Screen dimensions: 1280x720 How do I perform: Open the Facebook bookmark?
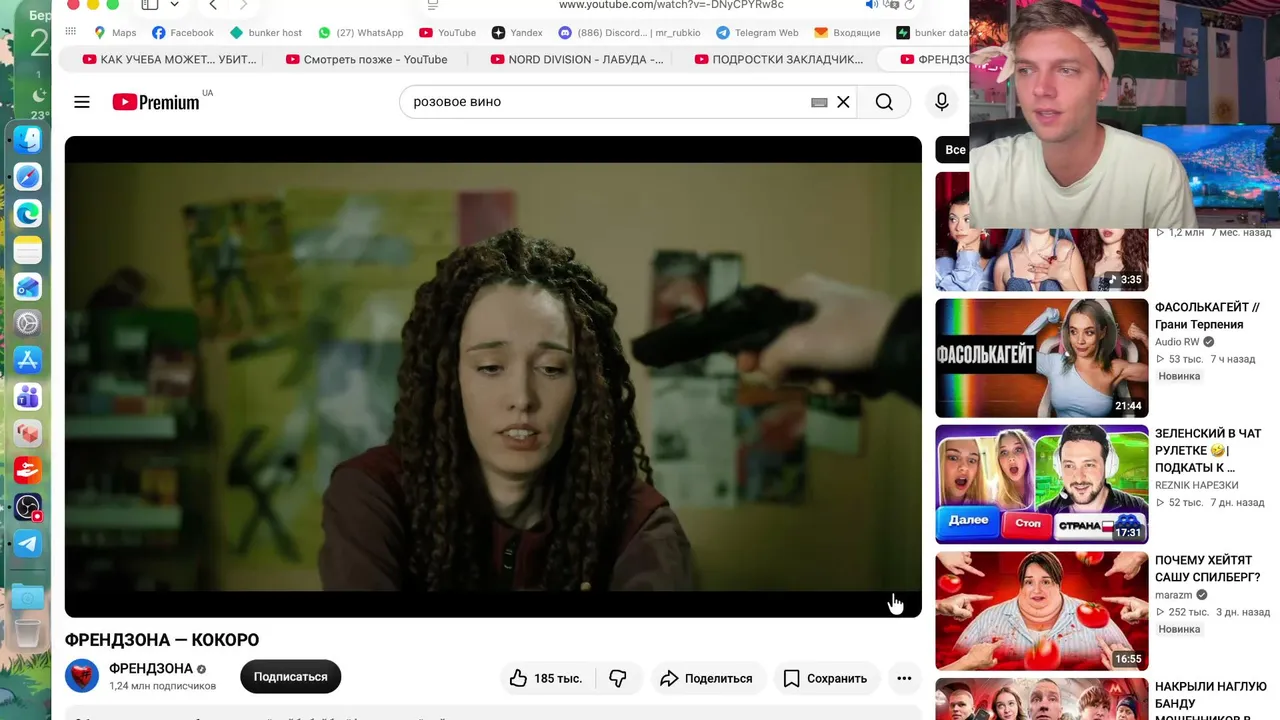[x=183, y=32]
